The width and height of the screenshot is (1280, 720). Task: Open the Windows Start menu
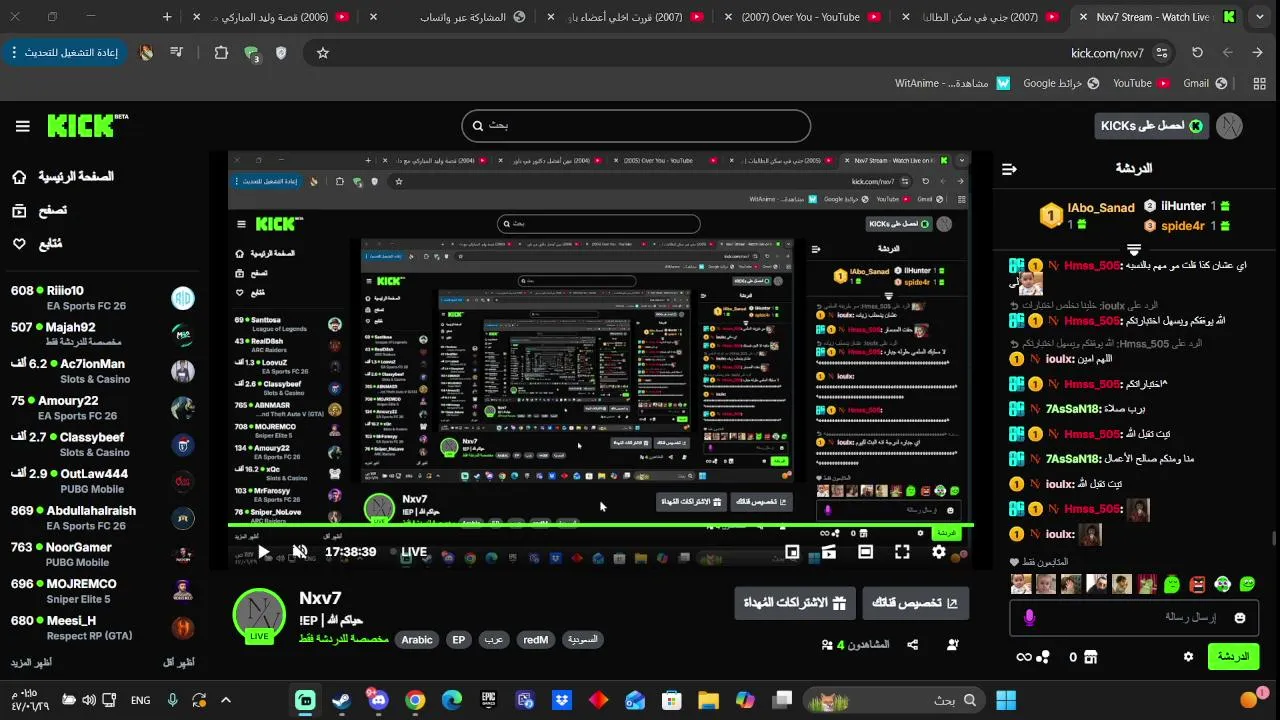click(1006, 700)
